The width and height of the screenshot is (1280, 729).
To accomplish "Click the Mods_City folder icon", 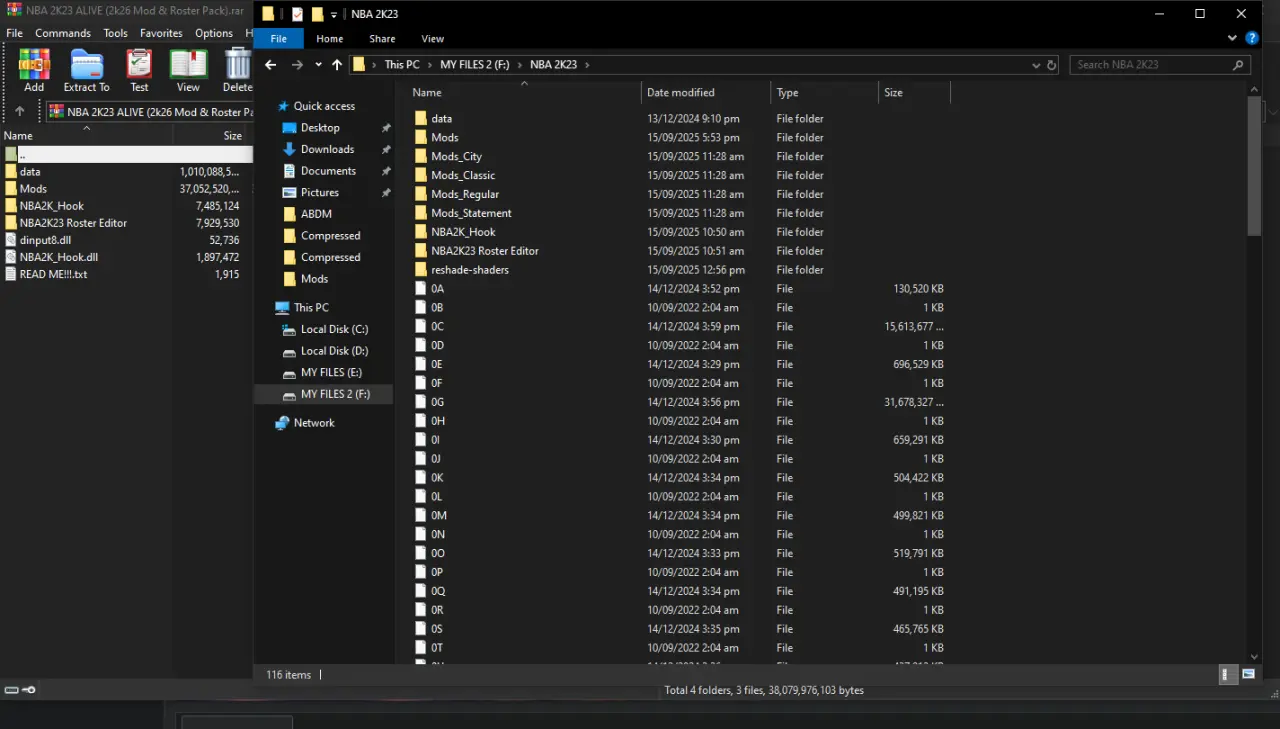I will point(421,156).
